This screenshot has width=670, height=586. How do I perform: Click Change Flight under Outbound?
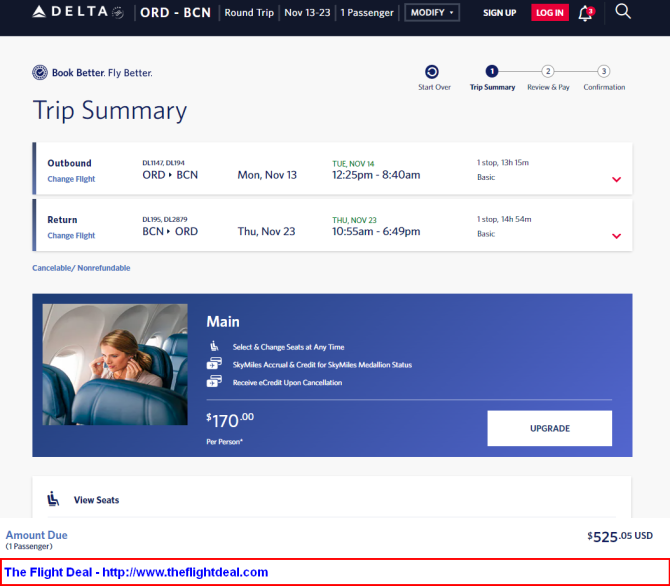coord(71,179)
